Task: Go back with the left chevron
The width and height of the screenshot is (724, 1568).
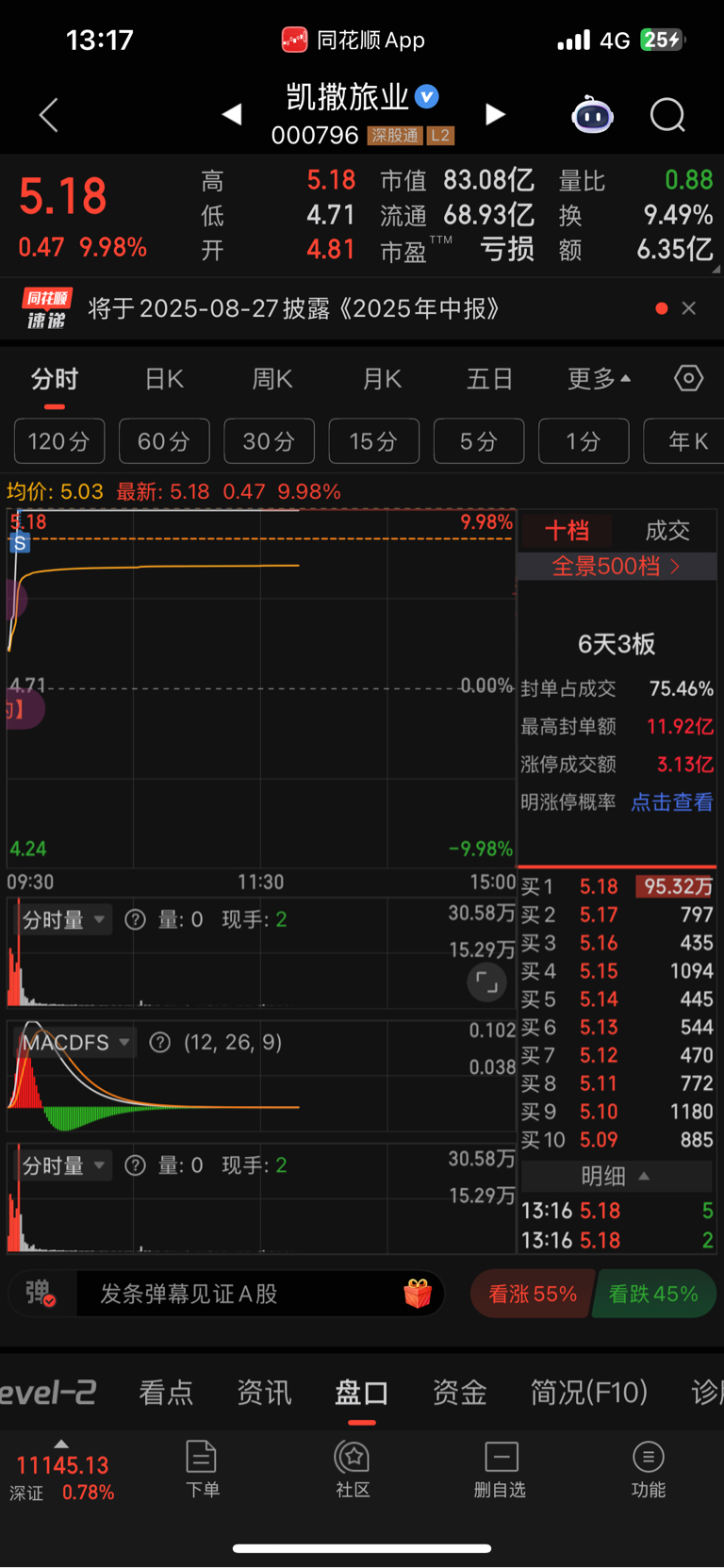Action: click(x=49, y=115)
